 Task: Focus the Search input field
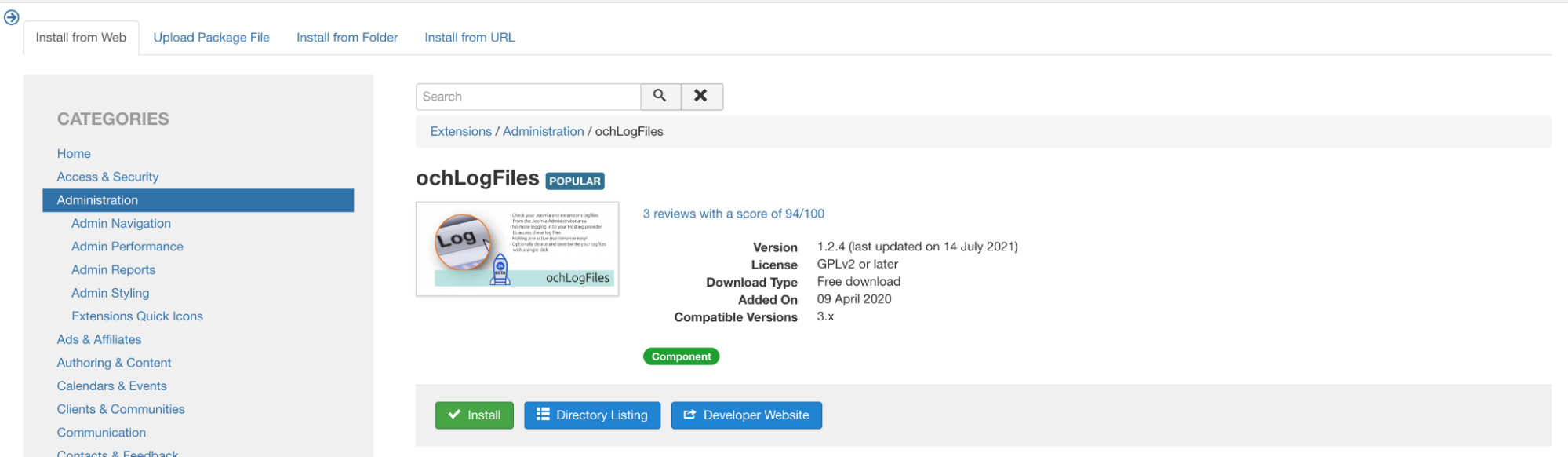pos(528,97)
